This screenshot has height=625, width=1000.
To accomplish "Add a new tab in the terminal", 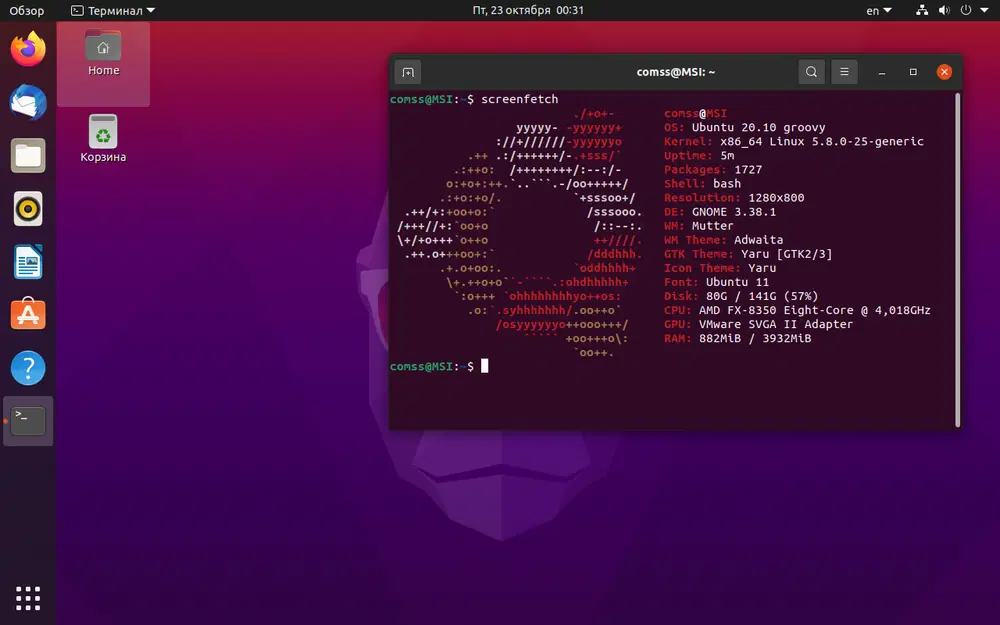I will [408, 72].
